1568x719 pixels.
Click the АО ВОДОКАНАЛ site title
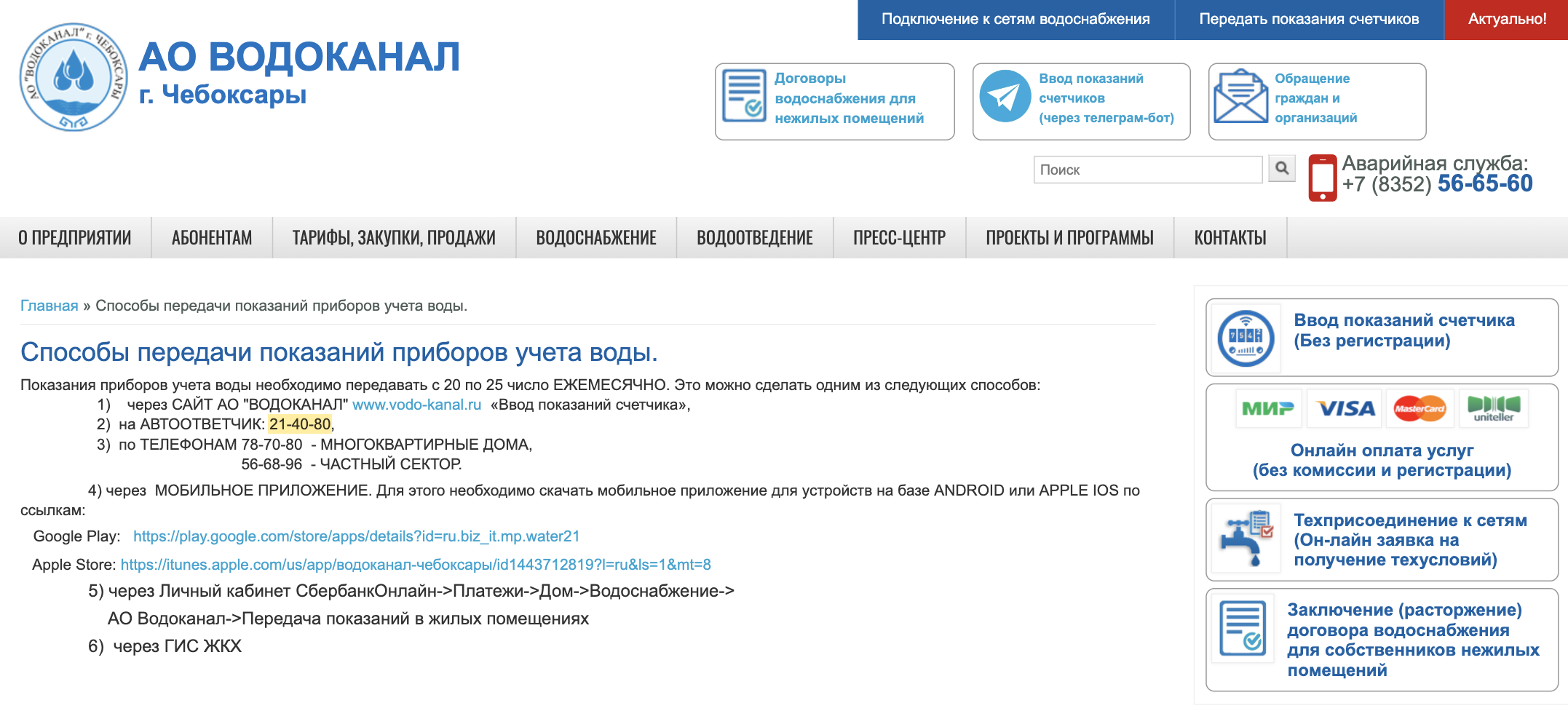[299, 57]
